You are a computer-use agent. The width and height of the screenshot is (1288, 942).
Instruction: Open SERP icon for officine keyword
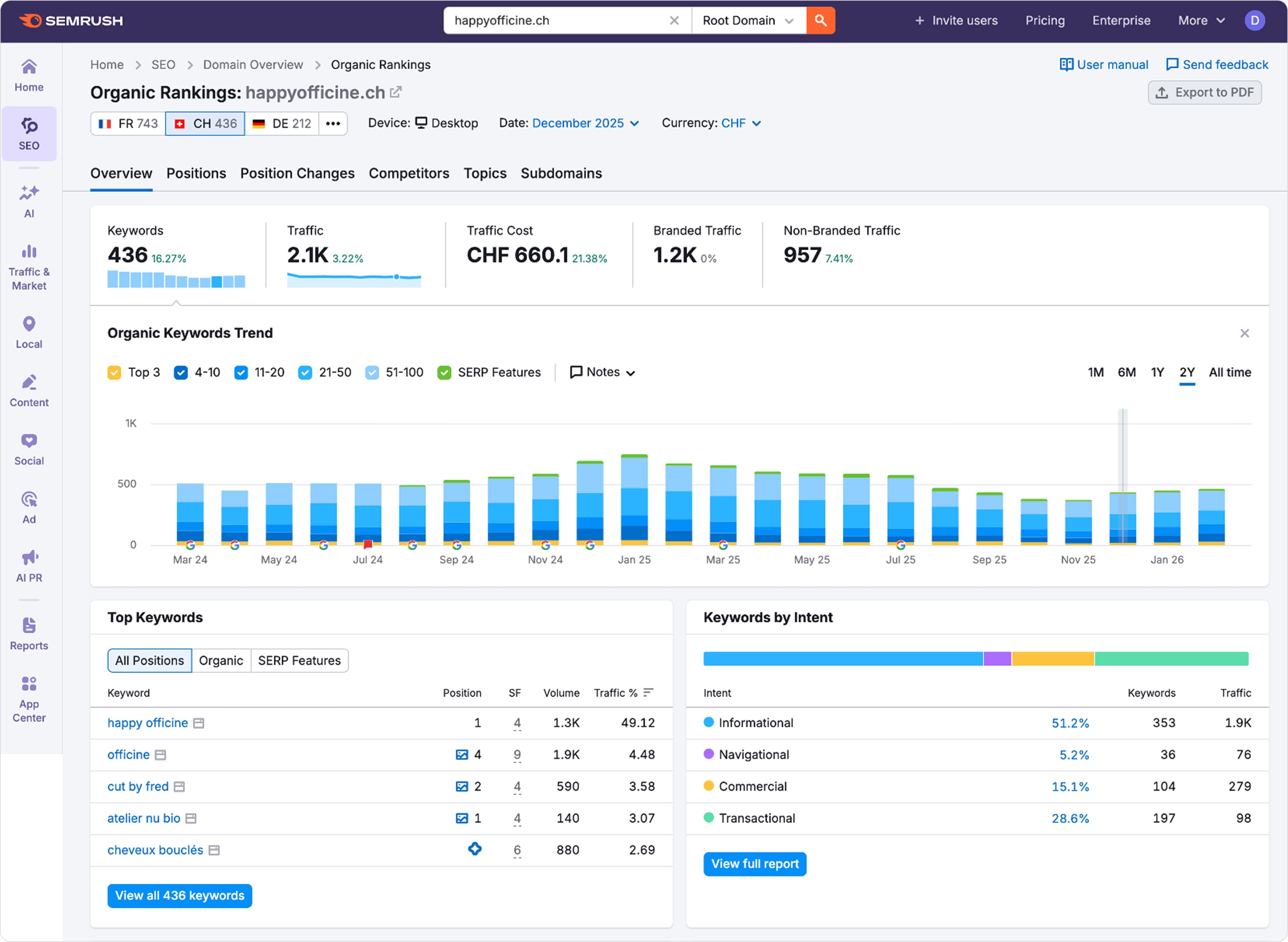160,755
